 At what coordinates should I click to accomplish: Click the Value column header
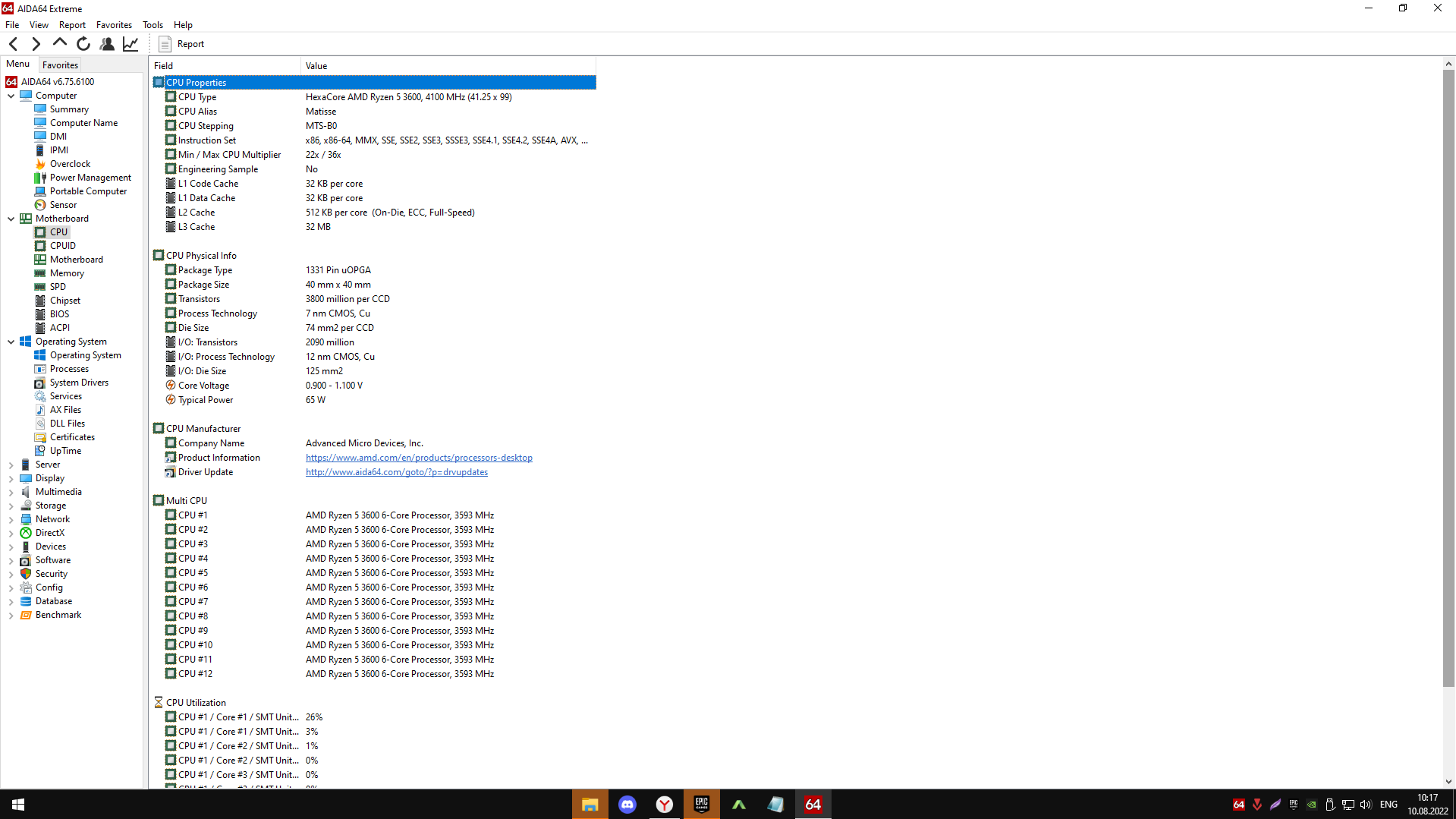click(x=448, y=66)
